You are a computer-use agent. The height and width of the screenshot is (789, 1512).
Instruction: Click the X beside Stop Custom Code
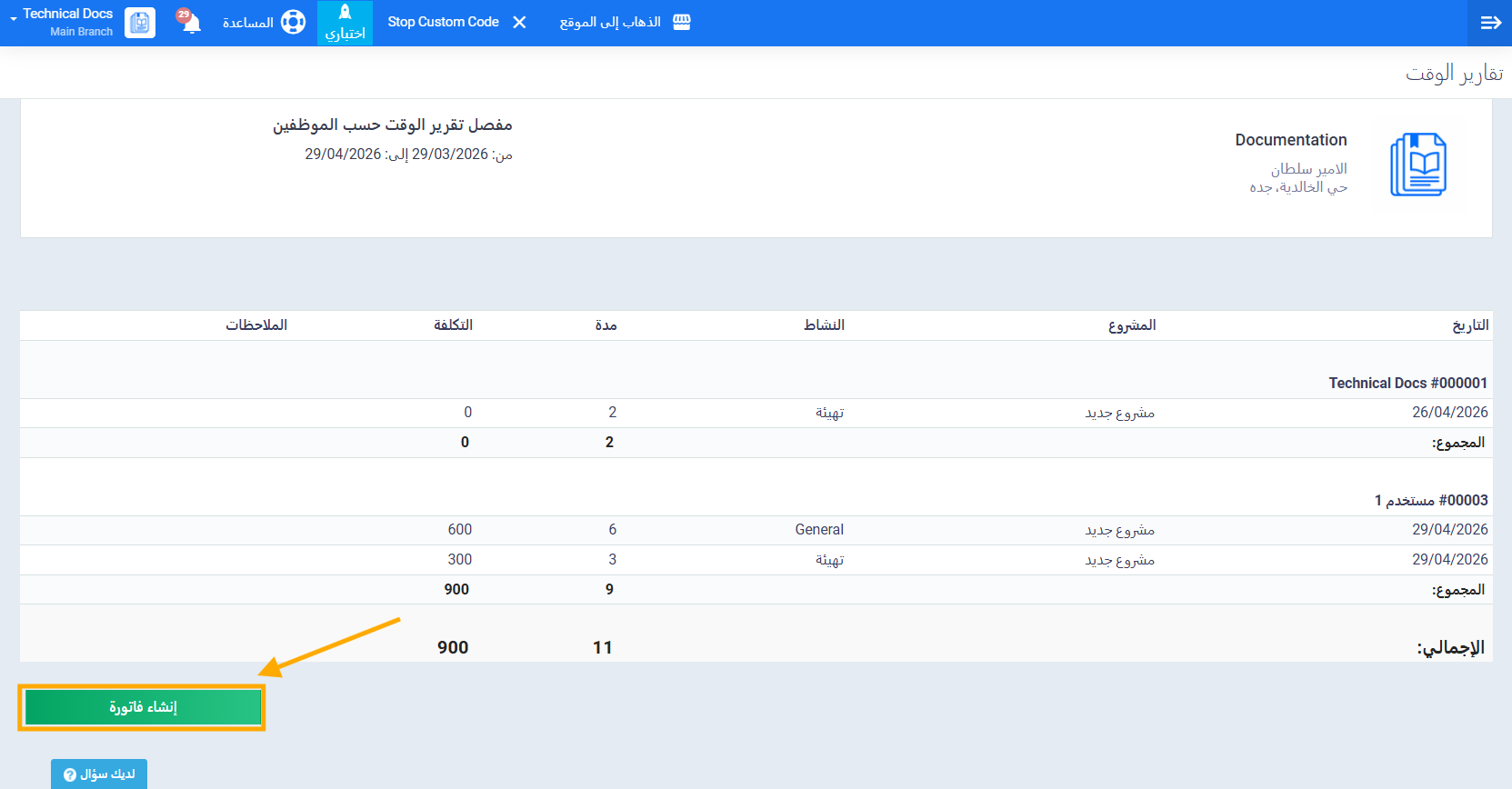[519, 22]
